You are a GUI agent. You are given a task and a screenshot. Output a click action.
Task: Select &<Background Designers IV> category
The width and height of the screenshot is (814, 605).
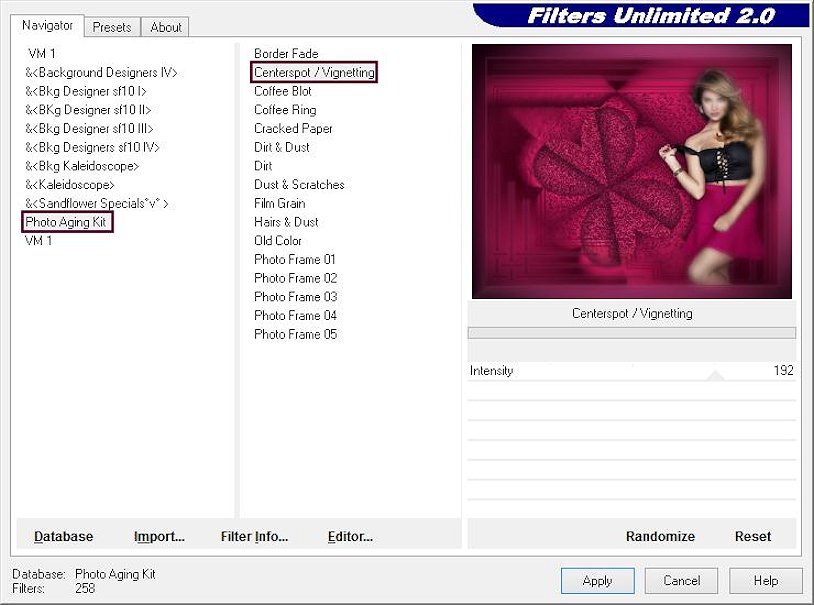click(x=101, y=72)
